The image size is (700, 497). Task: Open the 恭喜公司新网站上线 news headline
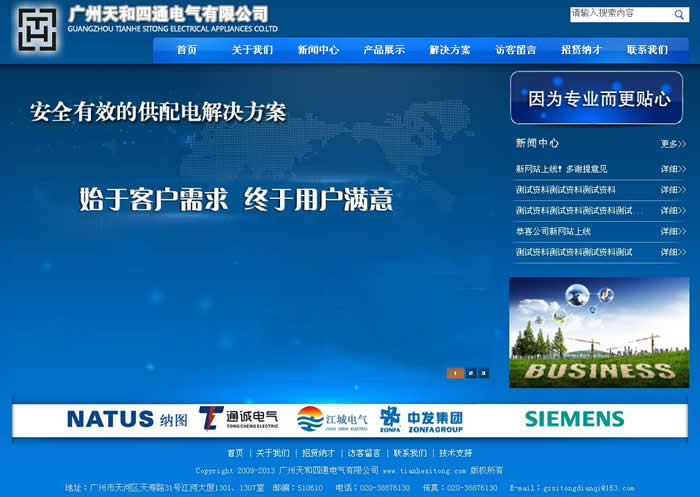pos(553,231)
